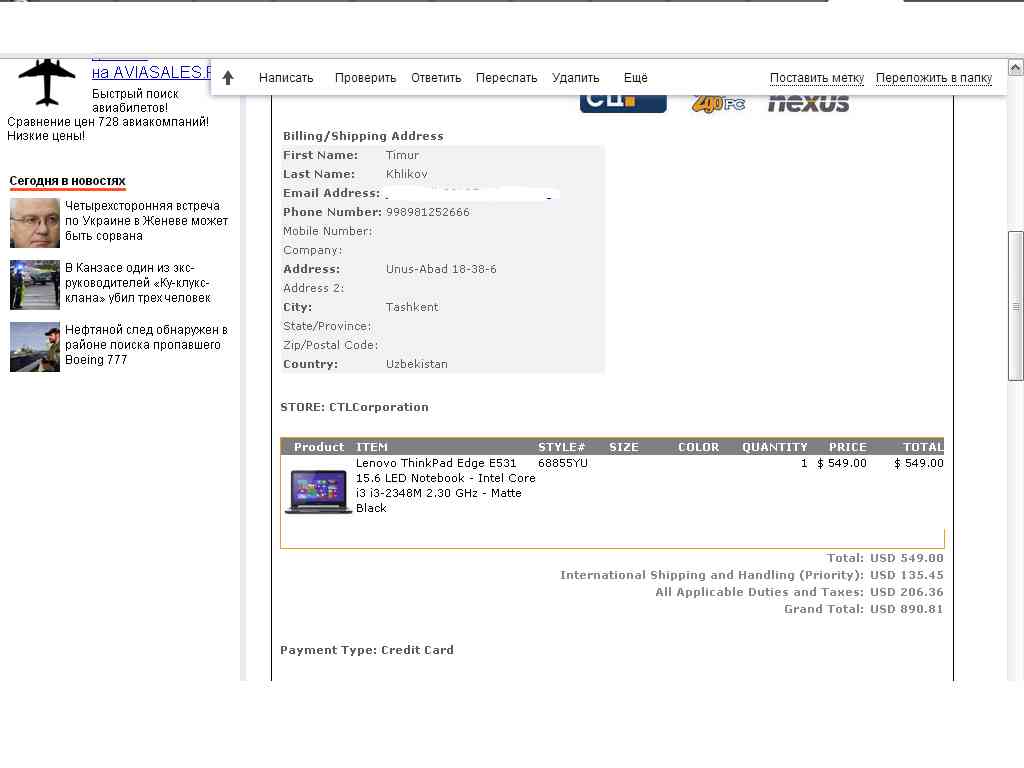
Task: Click the vertical scrollbar thumb
Action: click(x=1016, y=306)
